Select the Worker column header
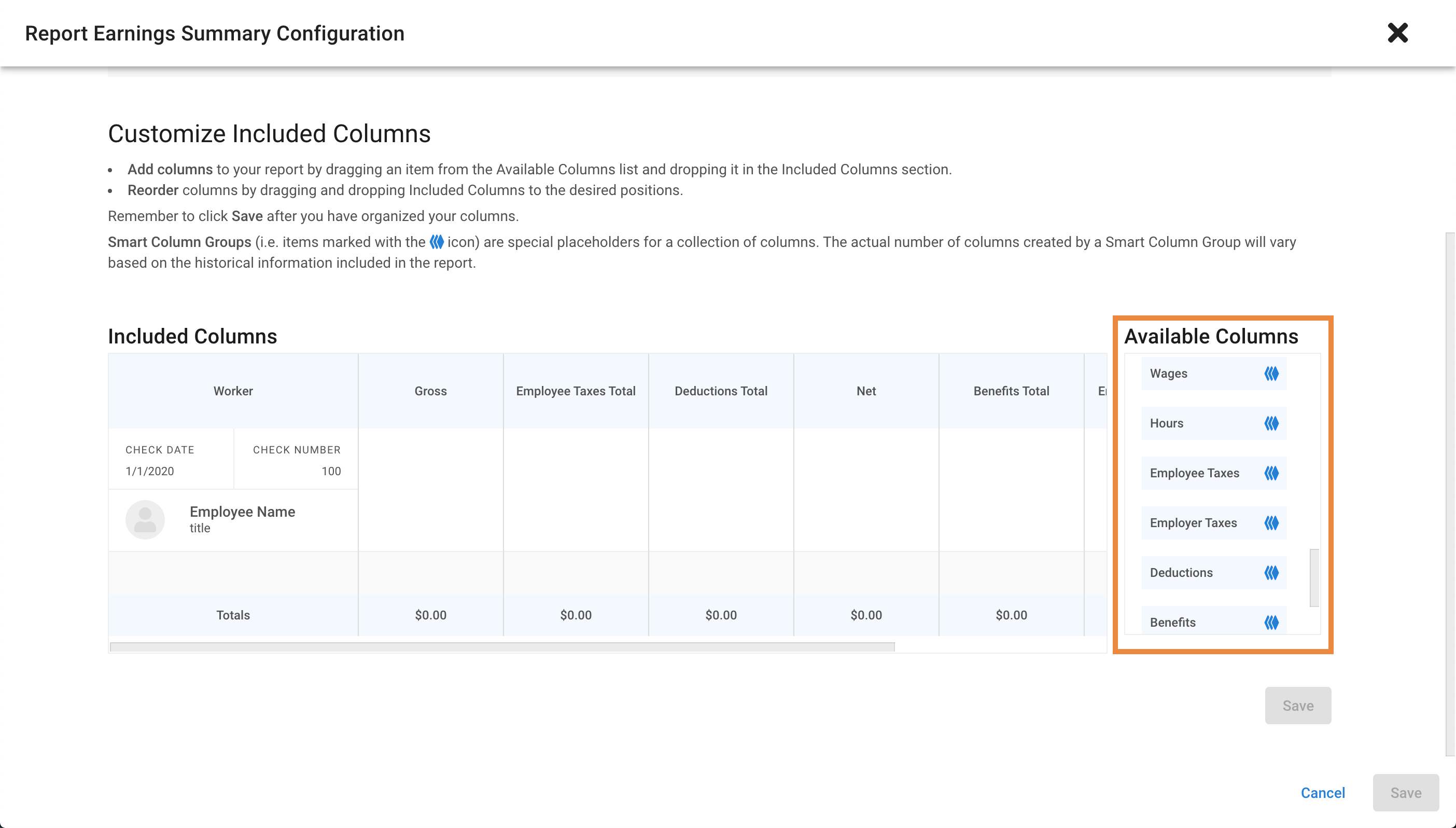This screenshot has height=828, width=1456. click(x=233, y=391)
